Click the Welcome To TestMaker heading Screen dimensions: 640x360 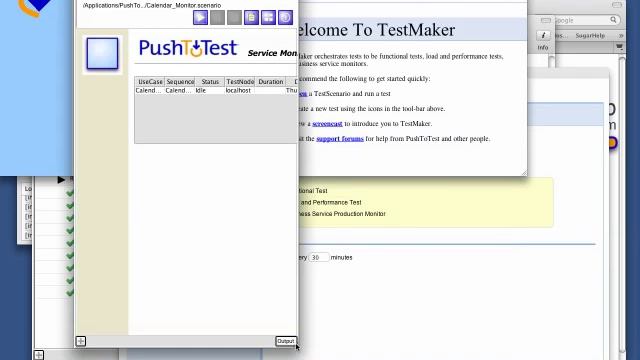(376, 30)
